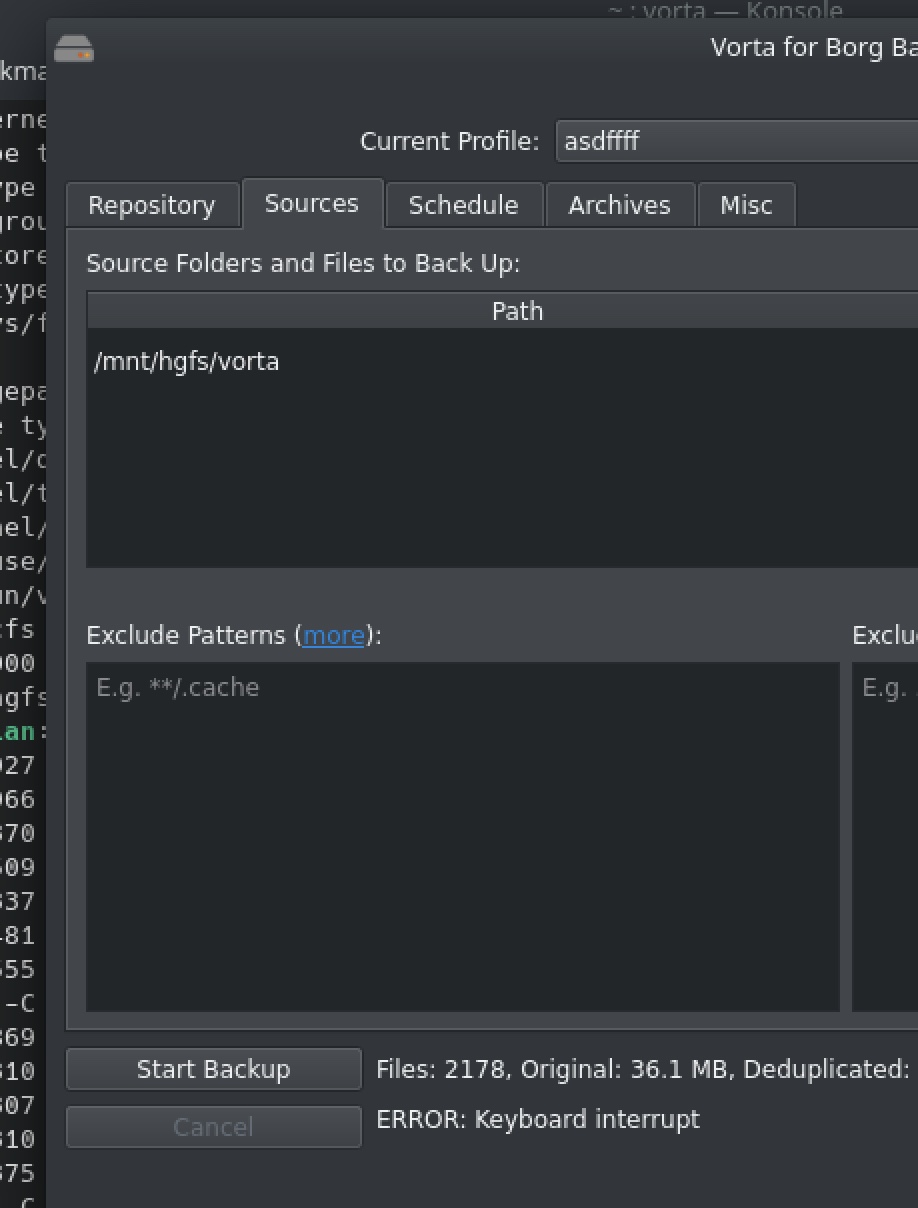Click the Cancel button
Screen dimensions: 918x1208
tap(213, 1126)
